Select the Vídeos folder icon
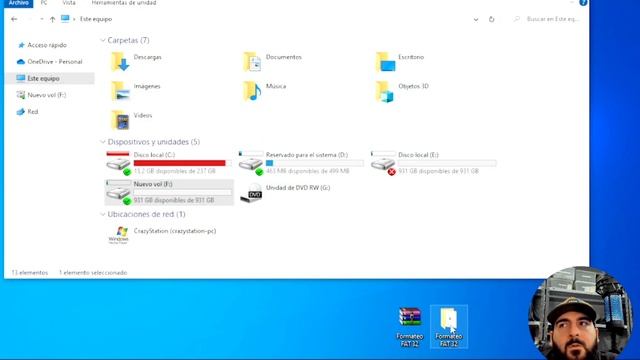Viewport: 640px width, 360px height. [x=120, y=120]
